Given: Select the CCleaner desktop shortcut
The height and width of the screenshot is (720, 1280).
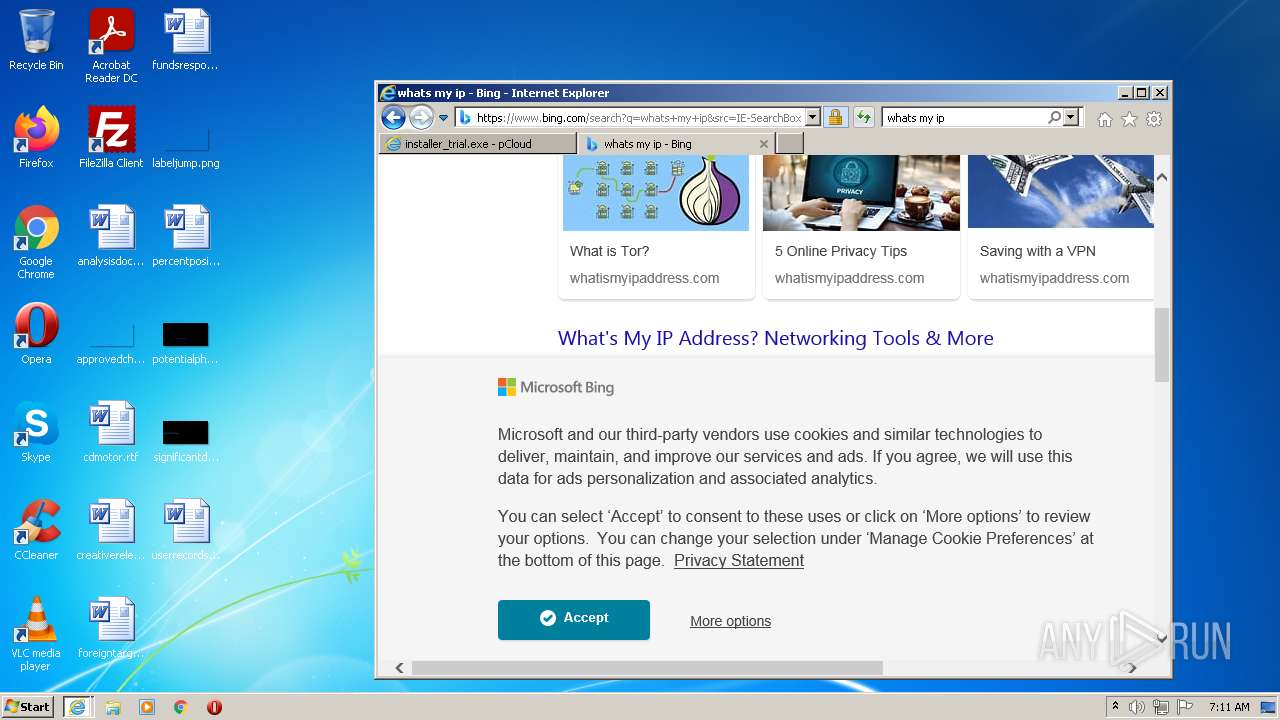Looking at the screenshot, I should 36,530.
